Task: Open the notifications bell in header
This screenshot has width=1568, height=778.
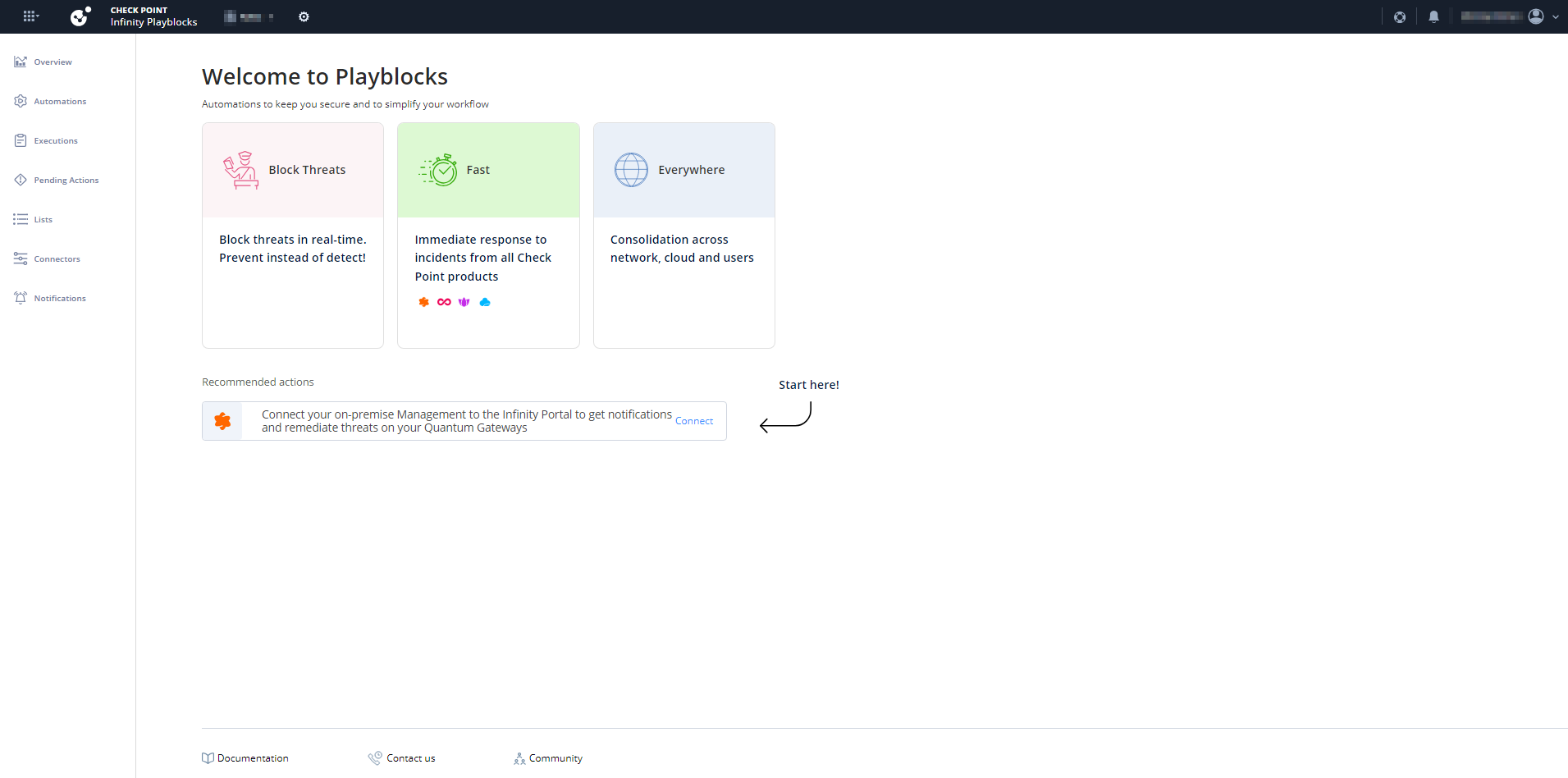Action: 1433,16
